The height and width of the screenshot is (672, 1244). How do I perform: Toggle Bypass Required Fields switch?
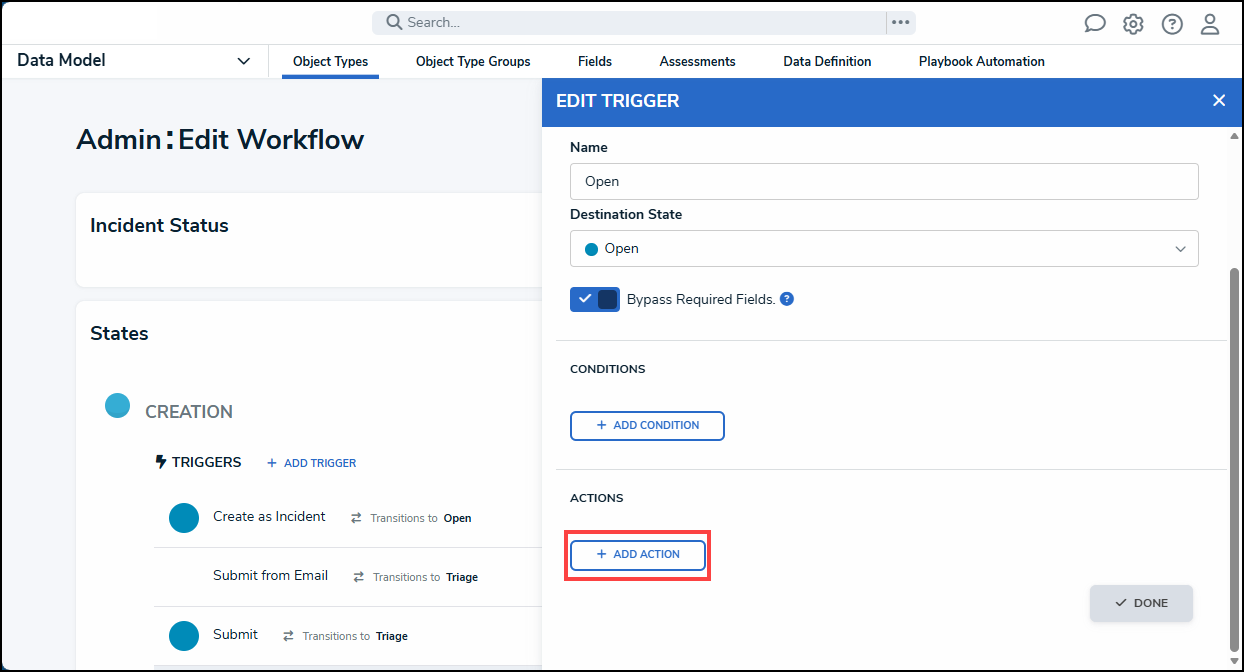(x=595, y=299)
